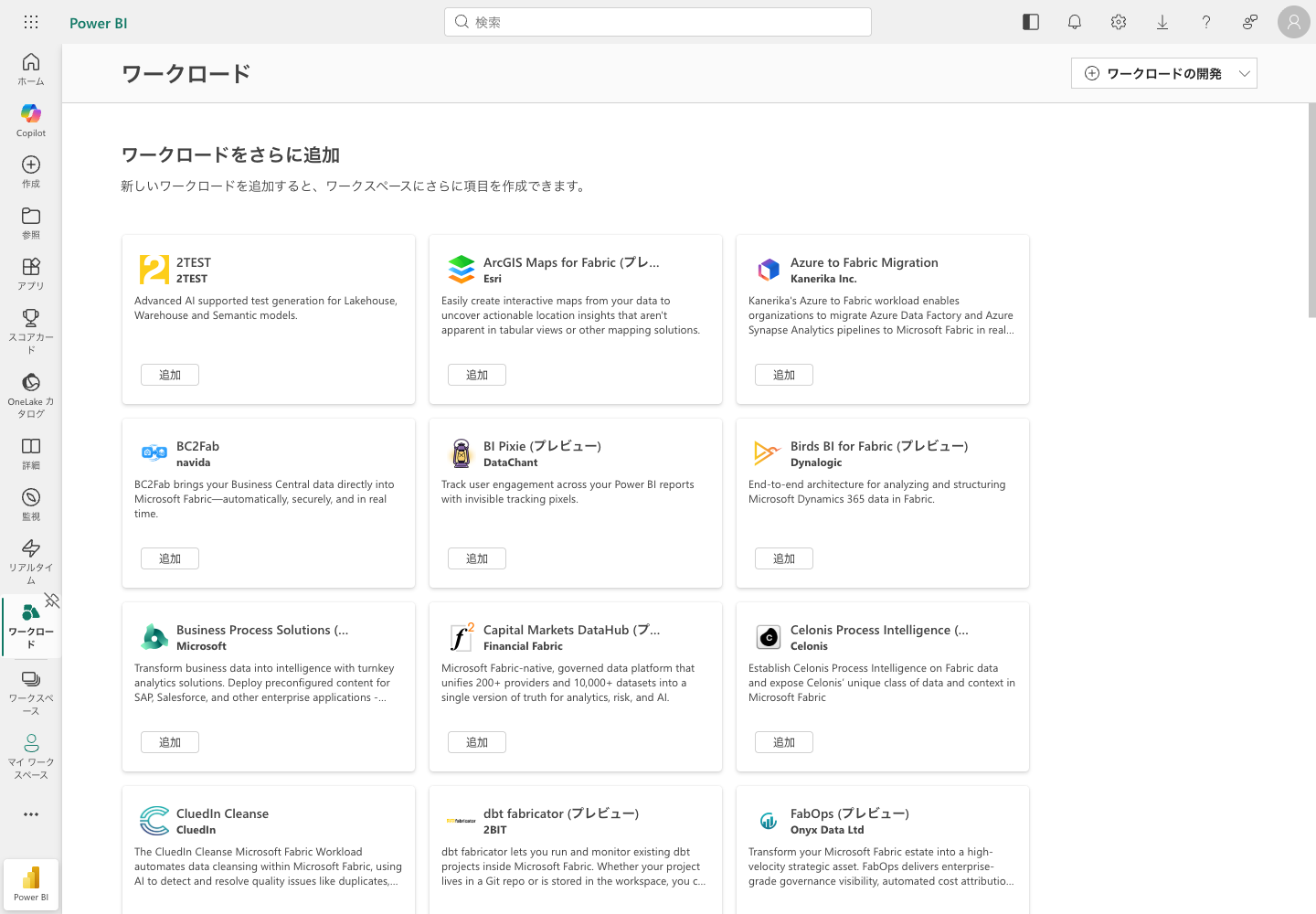This screenshot has height=914, width=1316.
Task: Open 監視 monitor icon
Action: click(31, 497)
